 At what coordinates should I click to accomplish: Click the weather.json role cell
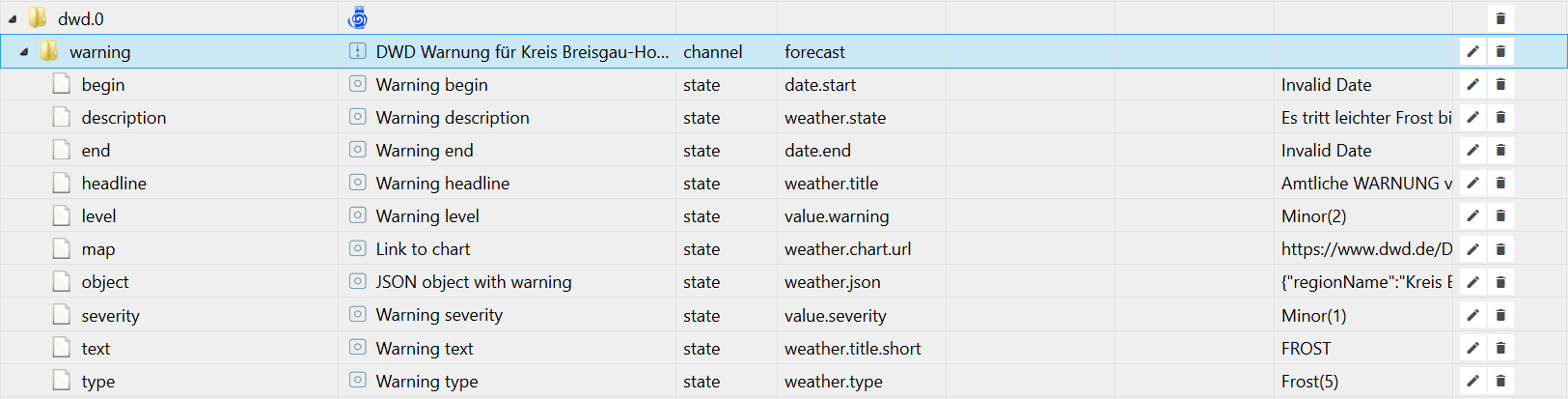(x=832, y=282)
